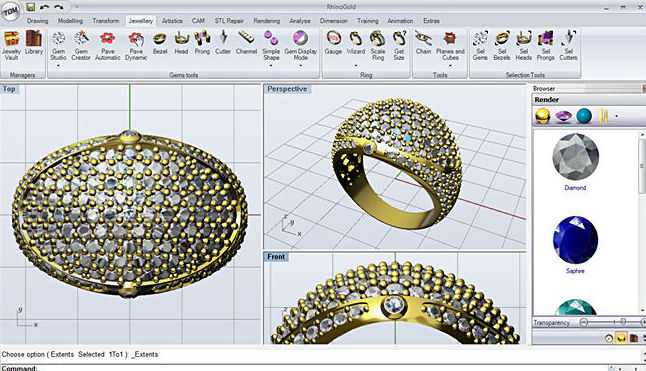
Task: Open the Channel tool
Action: 246,43
